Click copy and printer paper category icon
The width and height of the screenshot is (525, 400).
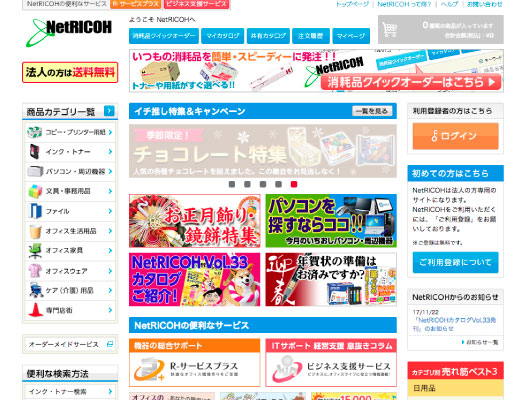(x=34, y=132)
